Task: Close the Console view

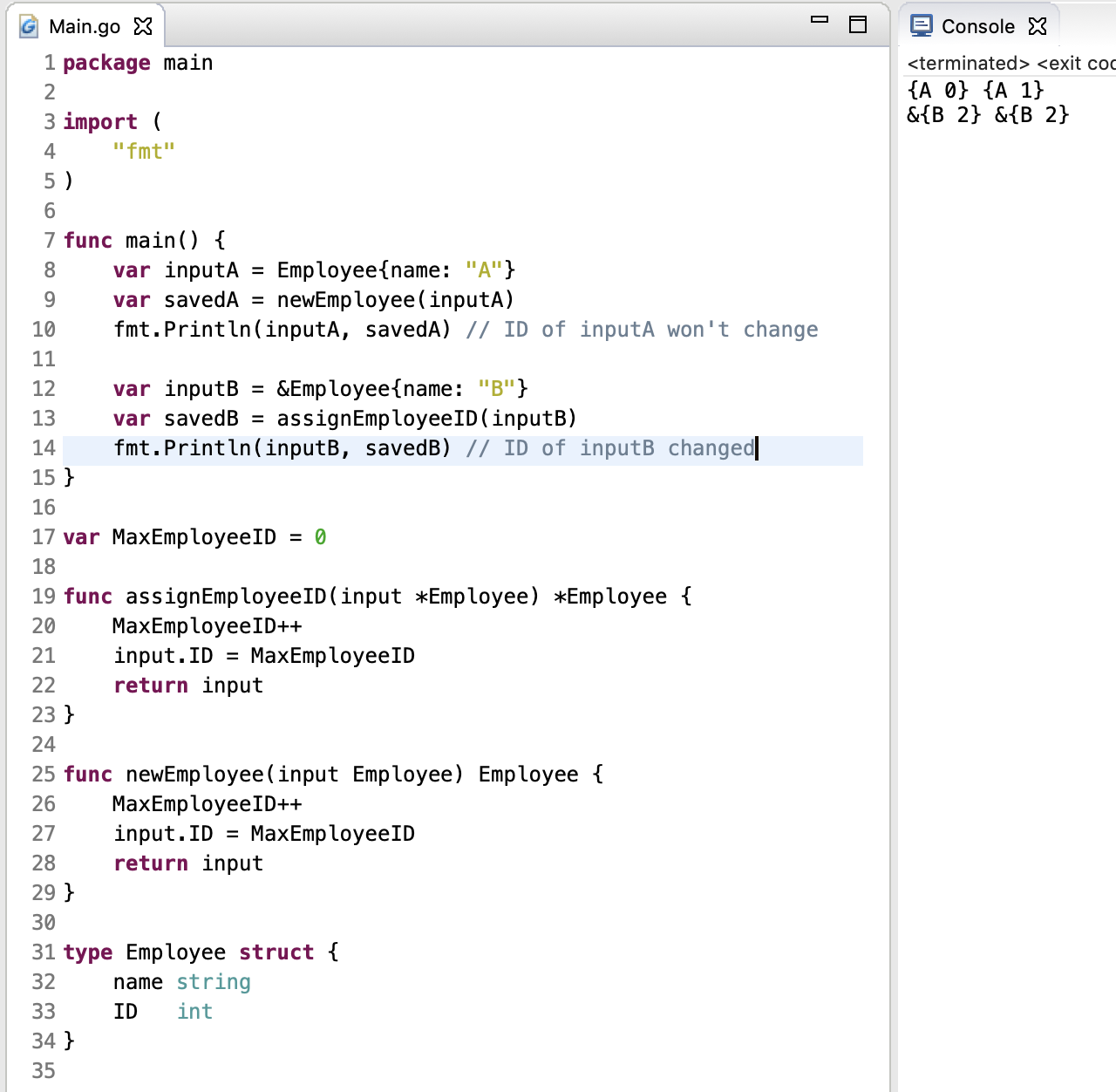Action: pyautogui.click(x=1037, y=26)
